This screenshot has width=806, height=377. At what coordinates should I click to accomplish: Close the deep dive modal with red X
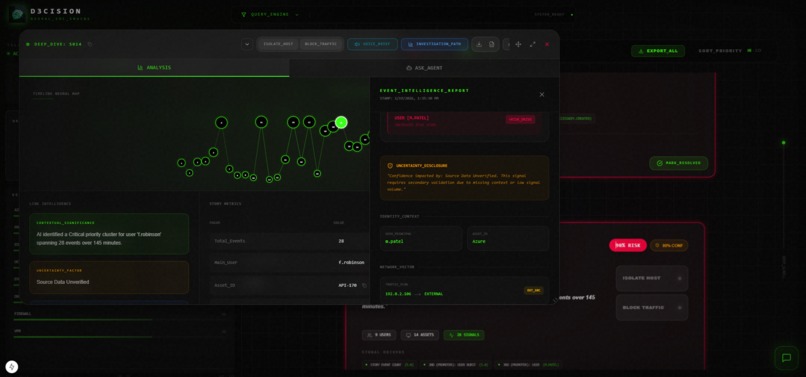click(x=547, y=44)
